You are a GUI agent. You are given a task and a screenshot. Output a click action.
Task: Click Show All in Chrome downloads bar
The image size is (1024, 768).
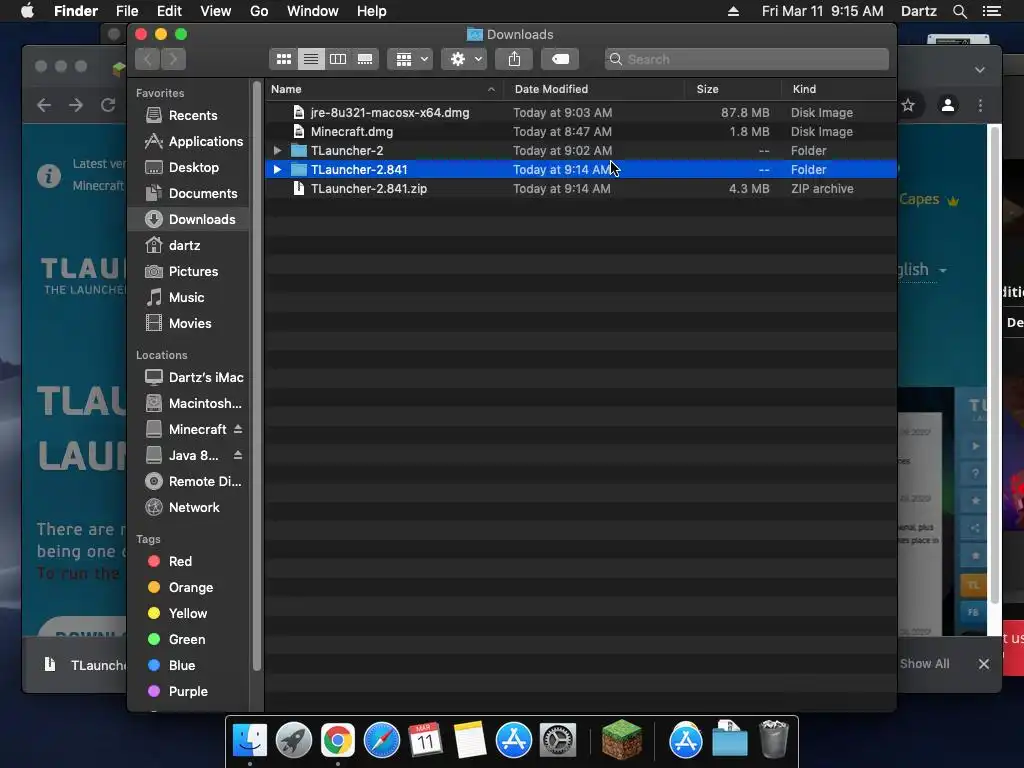coord(924,664)
